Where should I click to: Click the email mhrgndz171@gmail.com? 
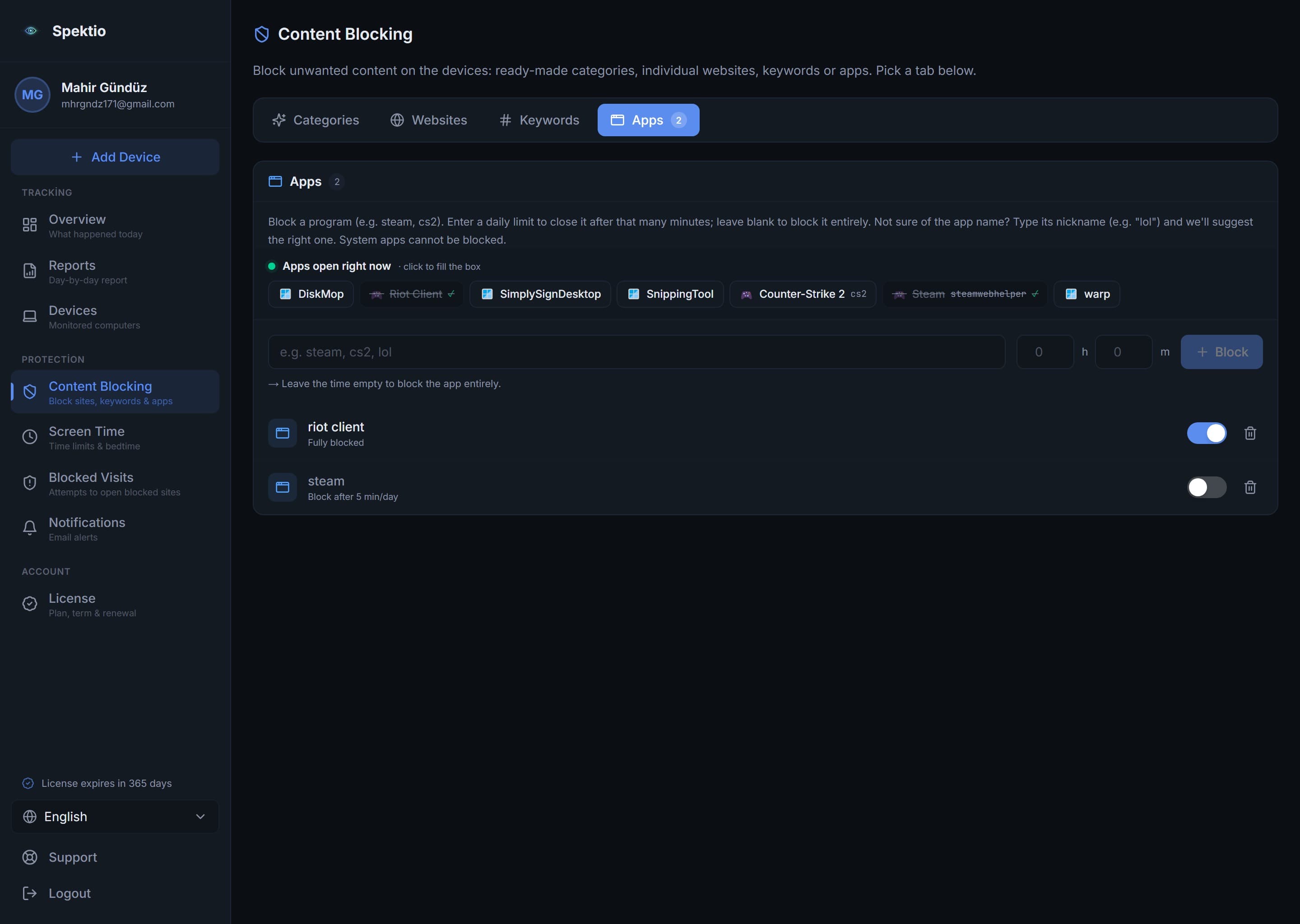pos(118,104)
